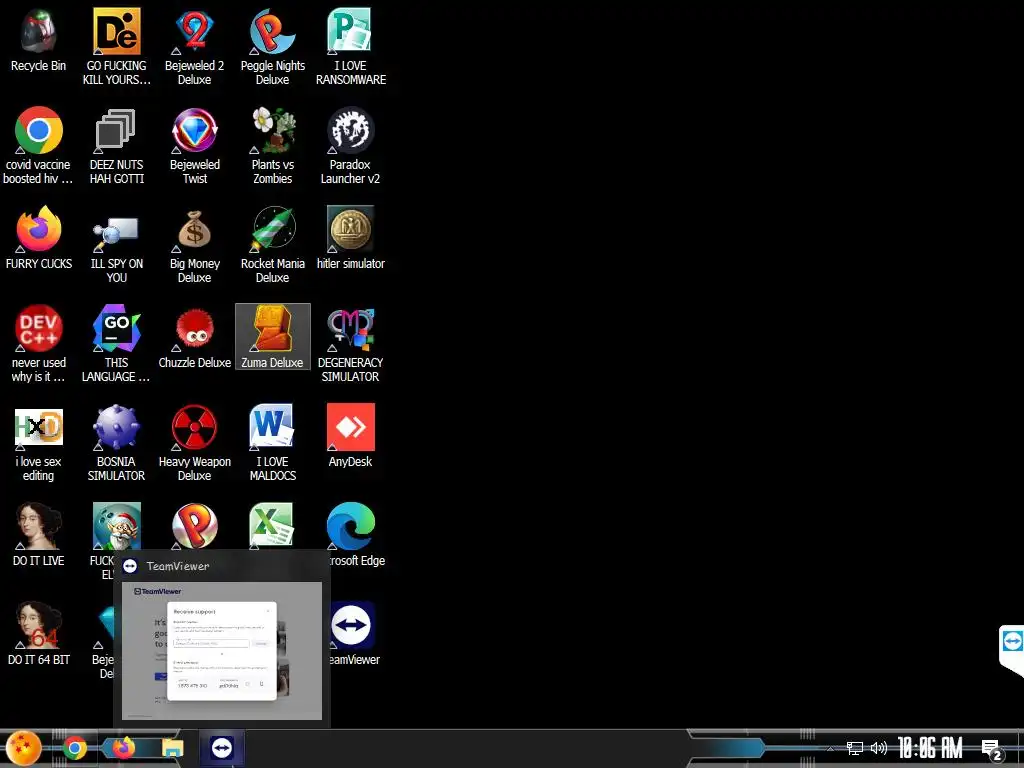Launch Peggle Nights Deluxe
The width and height of the screenshot is (1024, 768).
272,47
